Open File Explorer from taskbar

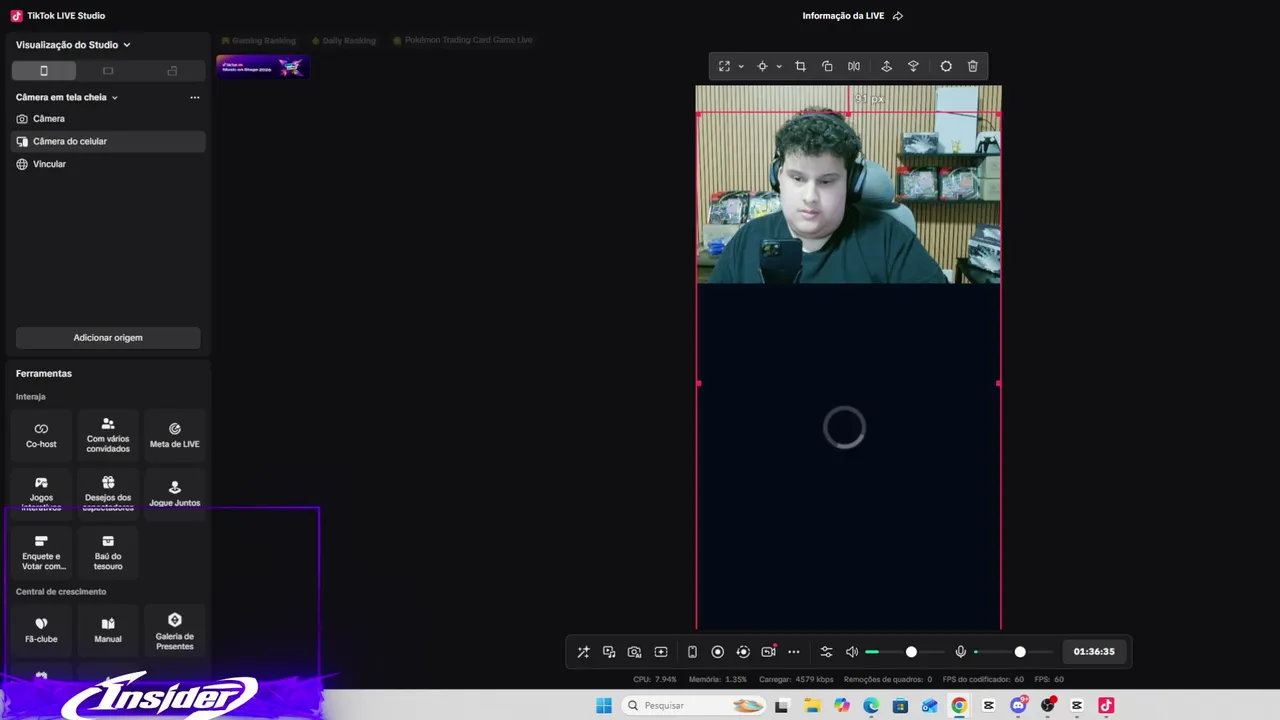click(812, 706)
